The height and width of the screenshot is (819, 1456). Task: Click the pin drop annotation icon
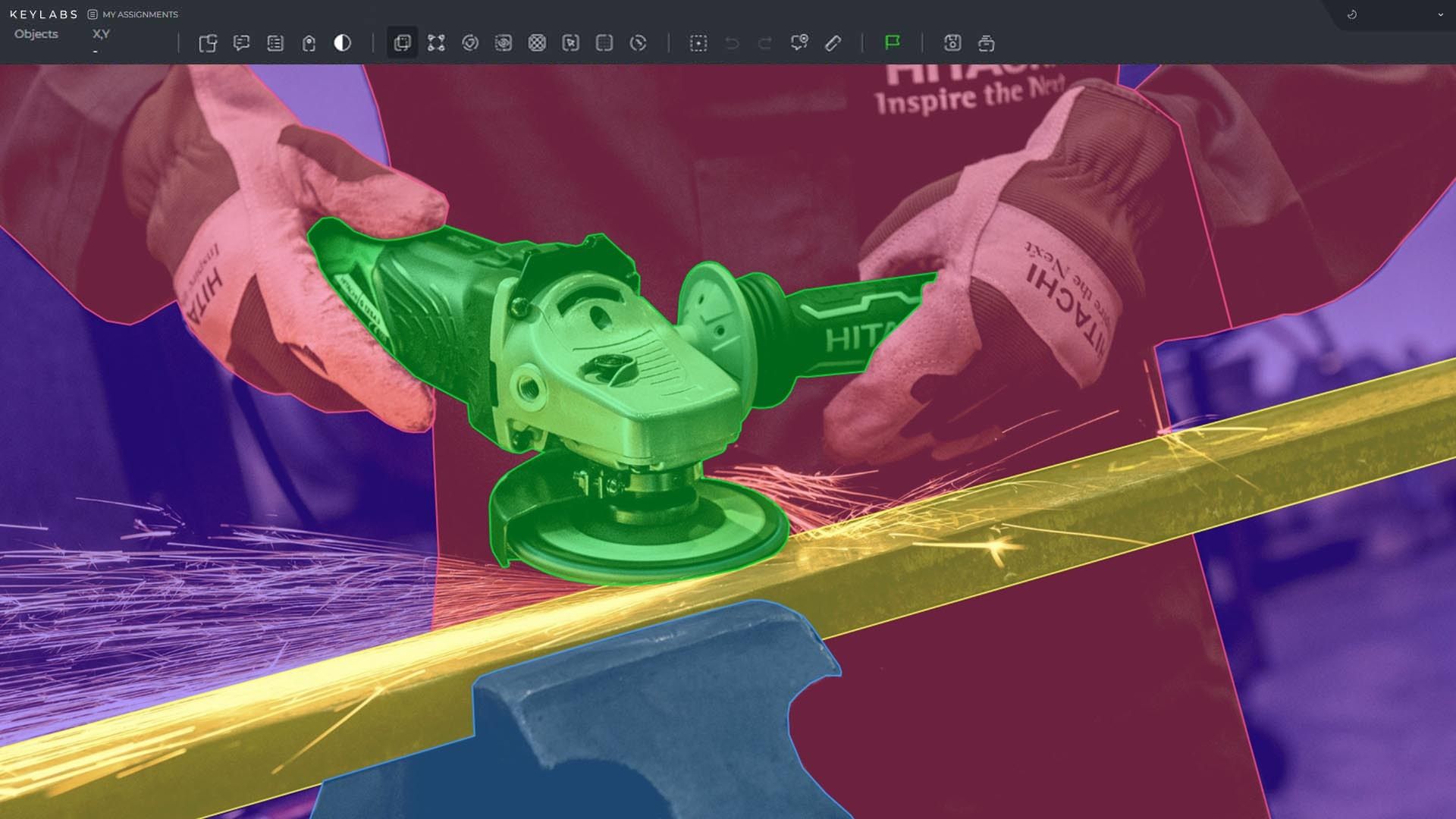(x=800, y=43)
